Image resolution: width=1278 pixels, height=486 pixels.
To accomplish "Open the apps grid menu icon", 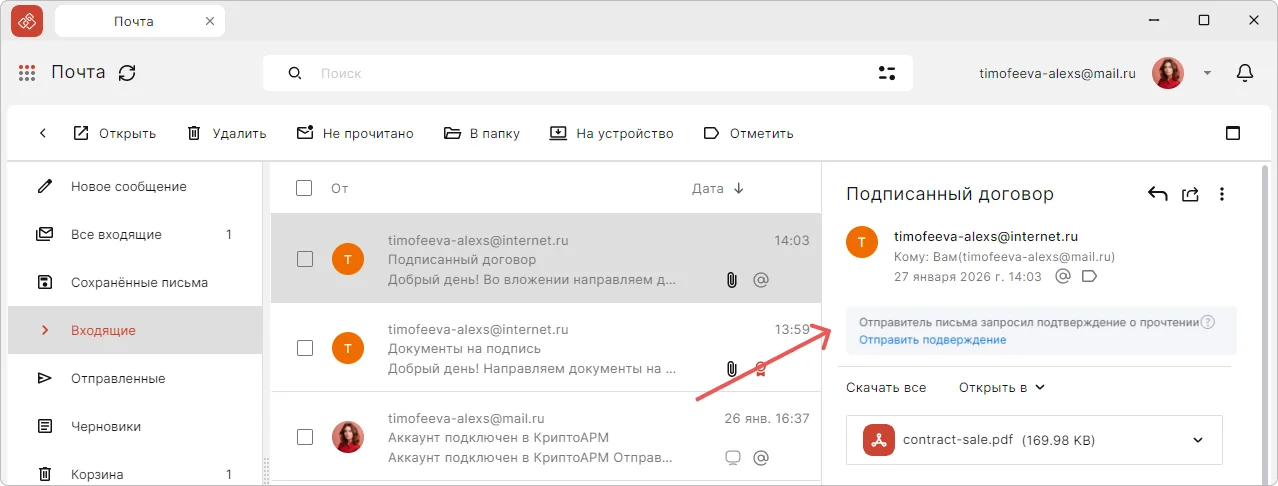I will coord(27,73).
